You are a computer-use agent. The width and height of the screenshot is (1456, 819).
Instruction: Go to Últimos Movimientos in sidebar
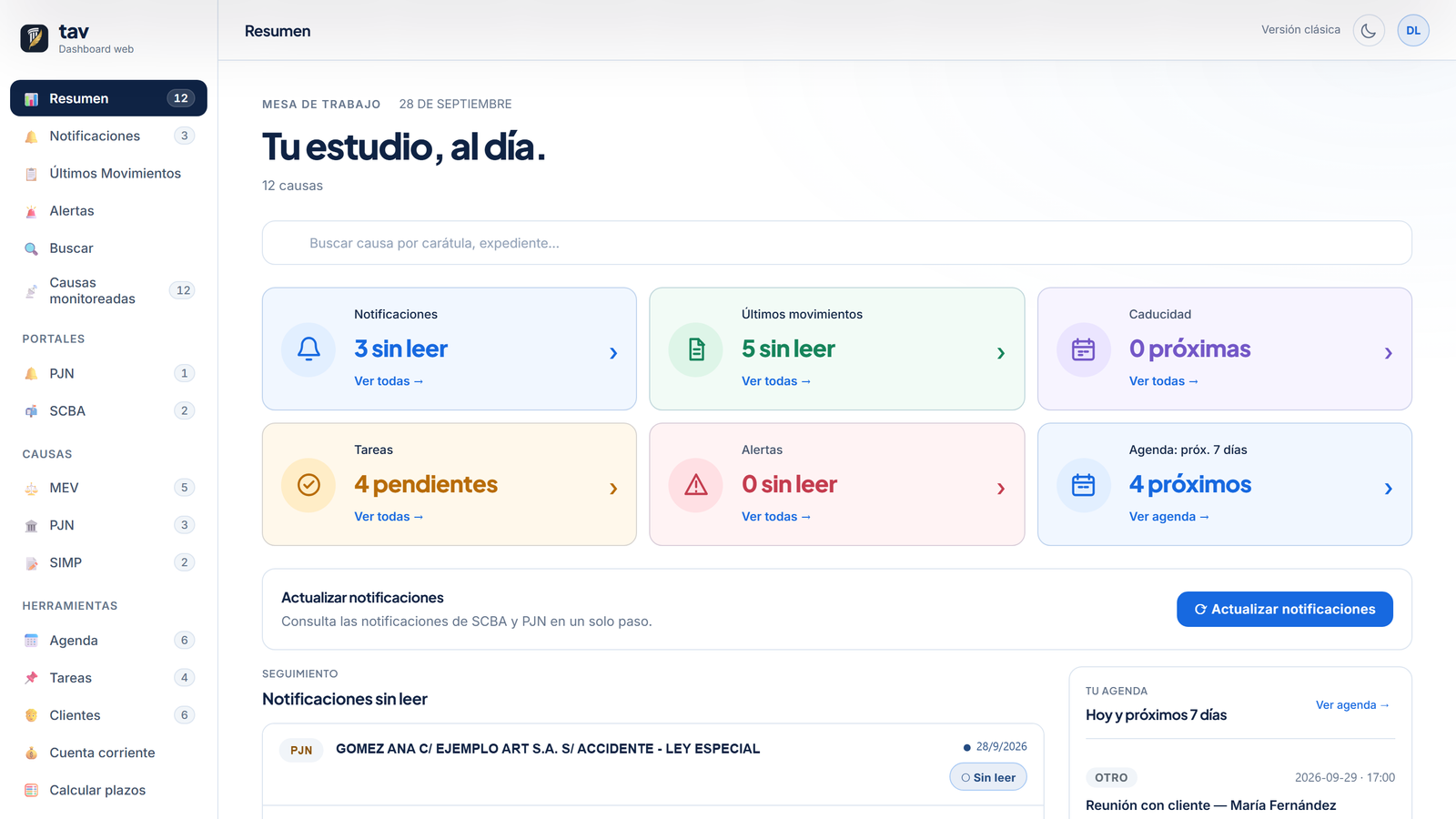point(108,173)
